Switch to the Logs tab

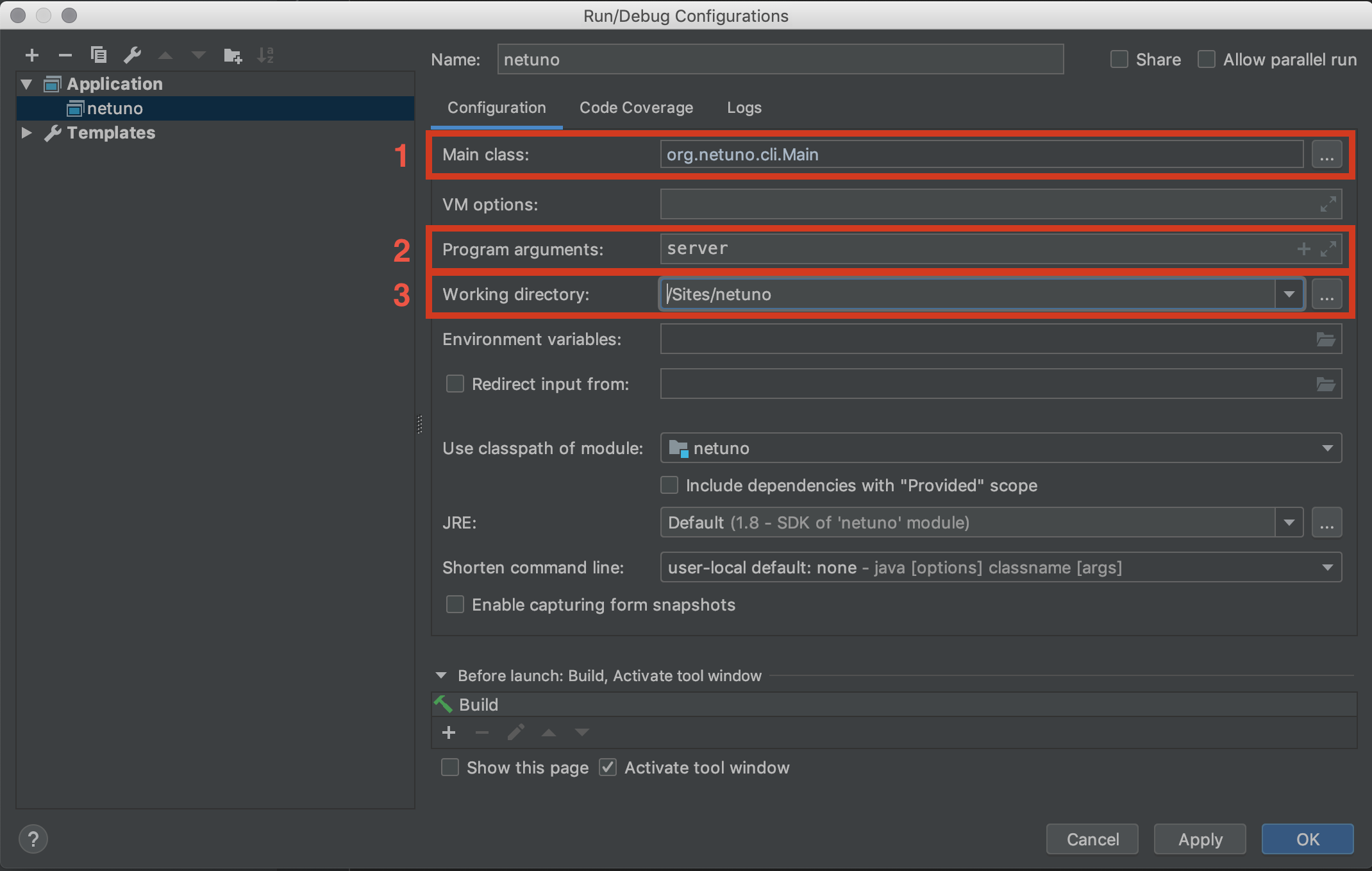(744, 108)
